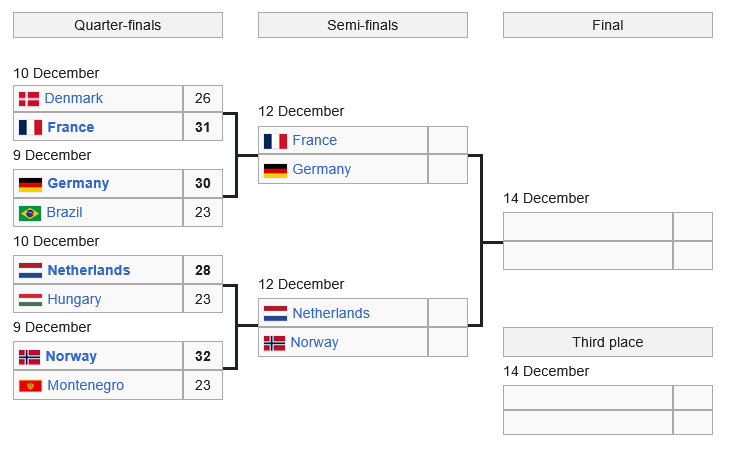Screen dimensions: 729x451
Task: Click the Norway flag in semi-finals
Action: 274,343
